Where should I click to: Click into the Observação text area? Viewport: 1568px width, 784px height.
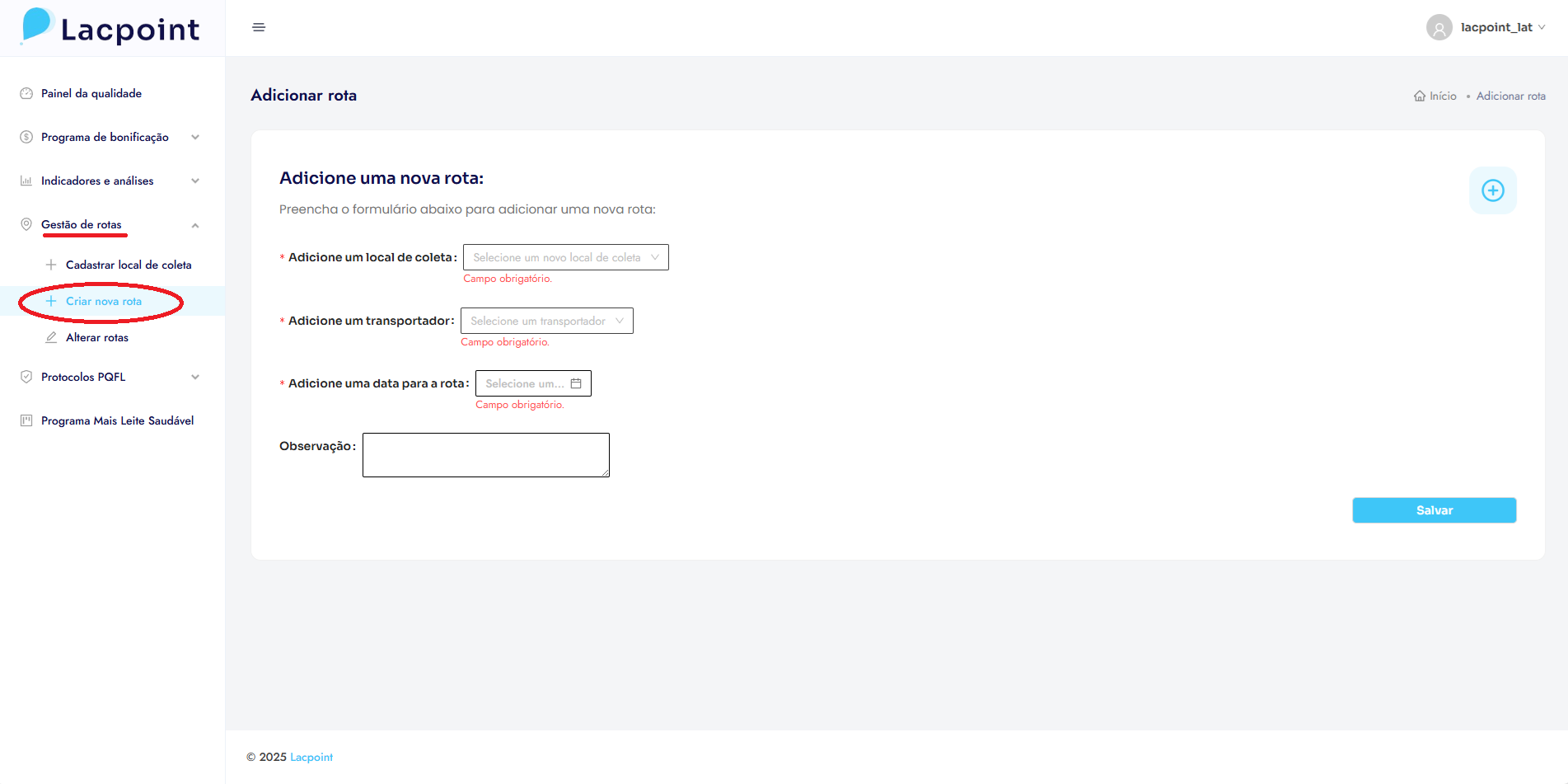click(x=485, y=455)
